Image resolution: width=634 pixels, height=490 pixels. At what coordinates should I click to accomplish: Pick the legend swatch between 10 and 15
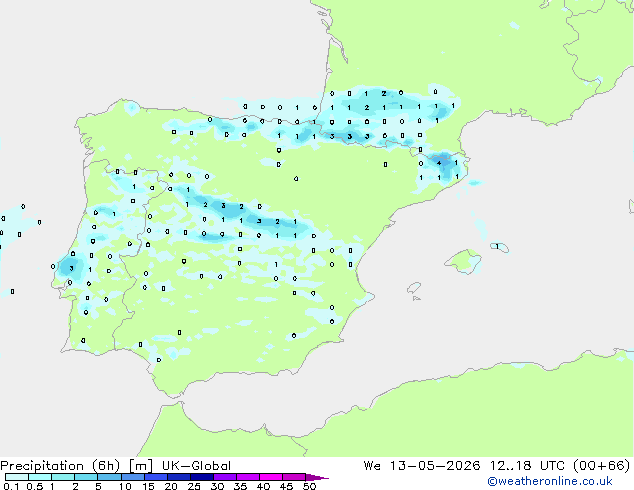(x=132, y=477)
